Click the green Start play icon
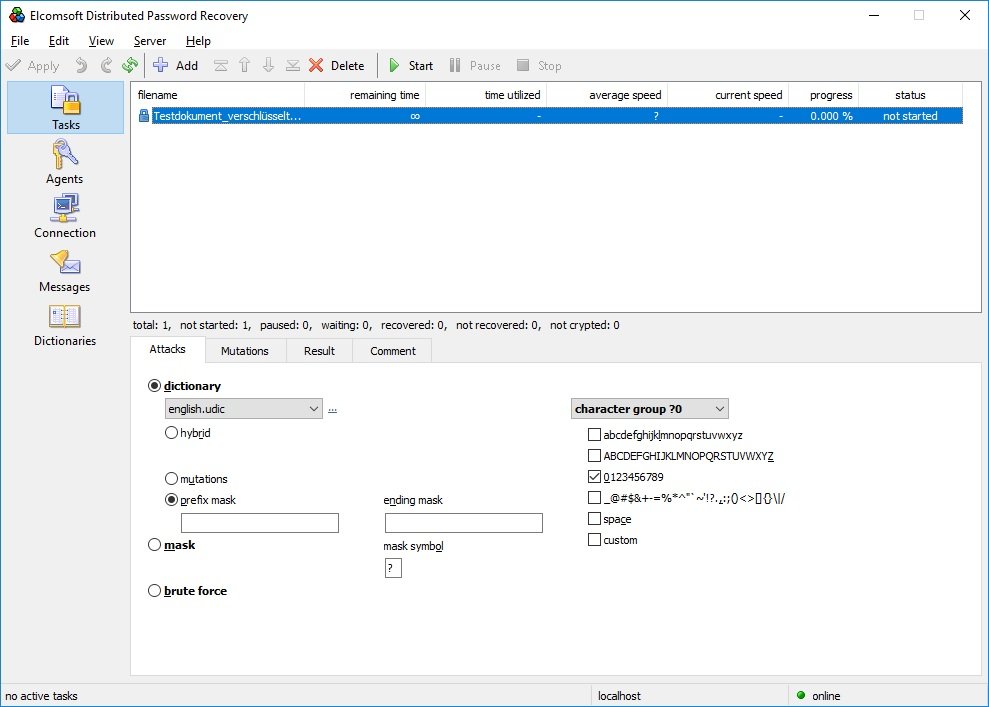989x707 pixels. (x=394, y=66)
